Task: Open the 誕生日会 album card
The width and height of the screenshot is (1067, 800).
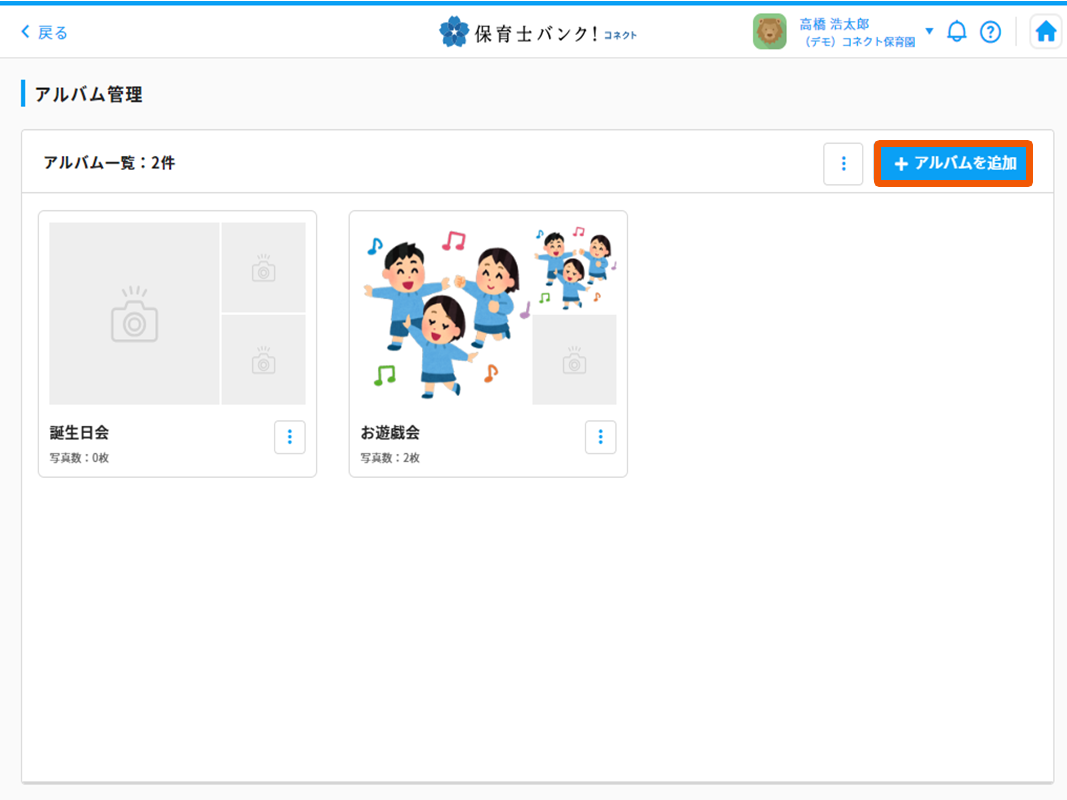Action: click(177, 343)
